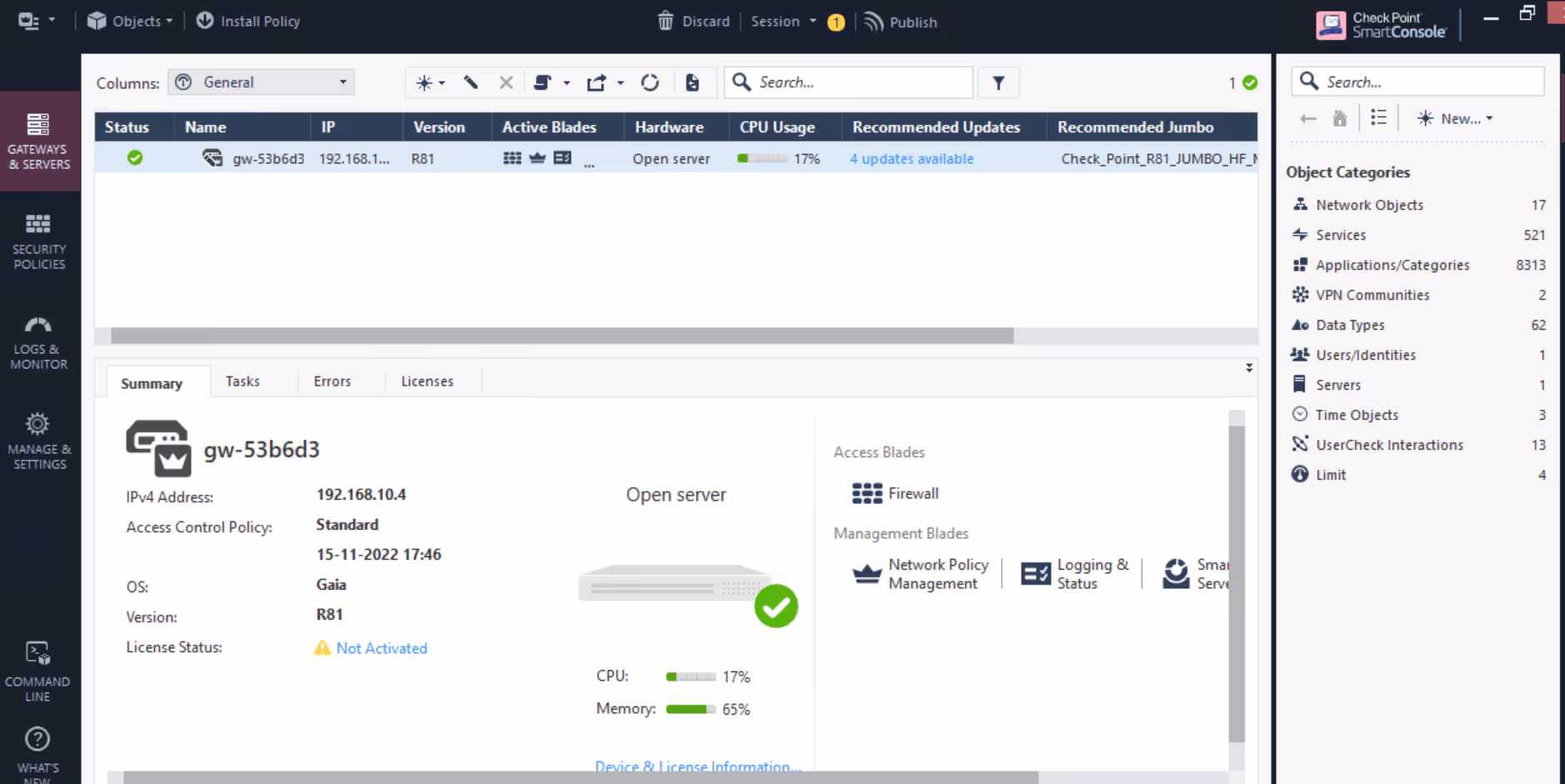Click the session changes counter badge
The height and width of the screenshot is (784, 1565).
click(836, 22)
